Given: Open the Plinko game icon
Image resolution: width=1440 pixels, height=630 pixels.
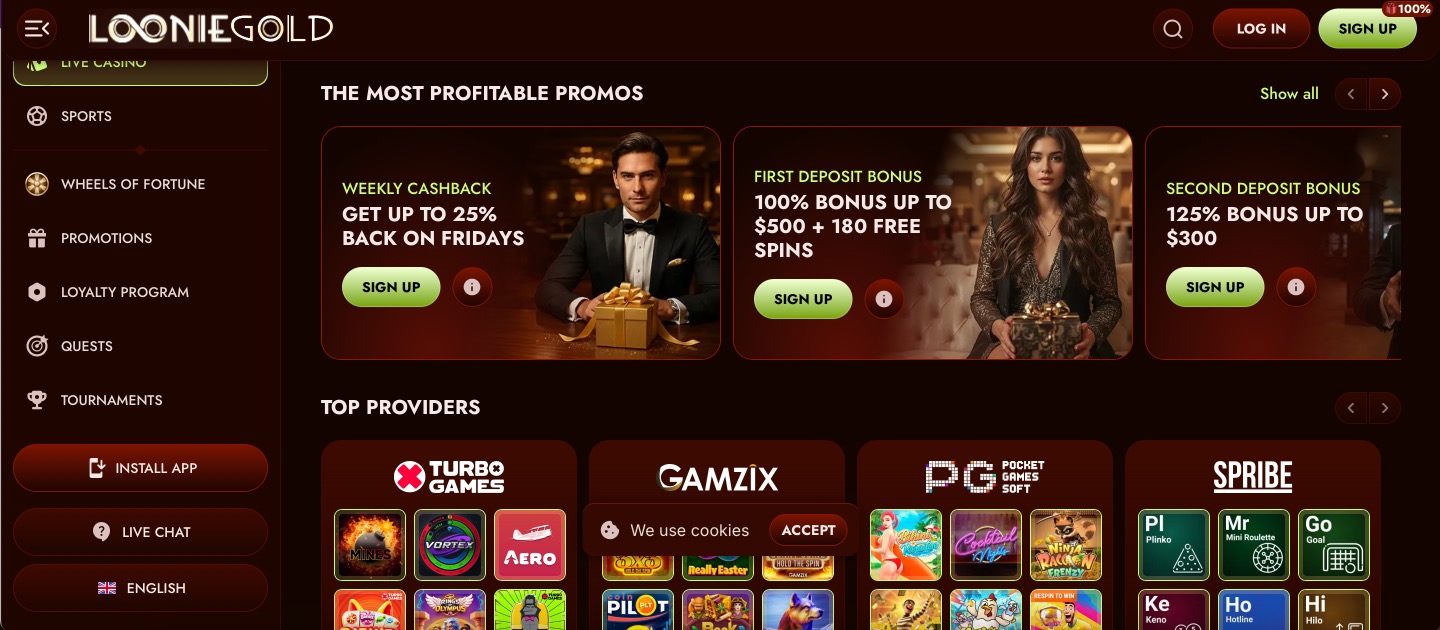Looking at the screenshot, I should click(1174, 545).
